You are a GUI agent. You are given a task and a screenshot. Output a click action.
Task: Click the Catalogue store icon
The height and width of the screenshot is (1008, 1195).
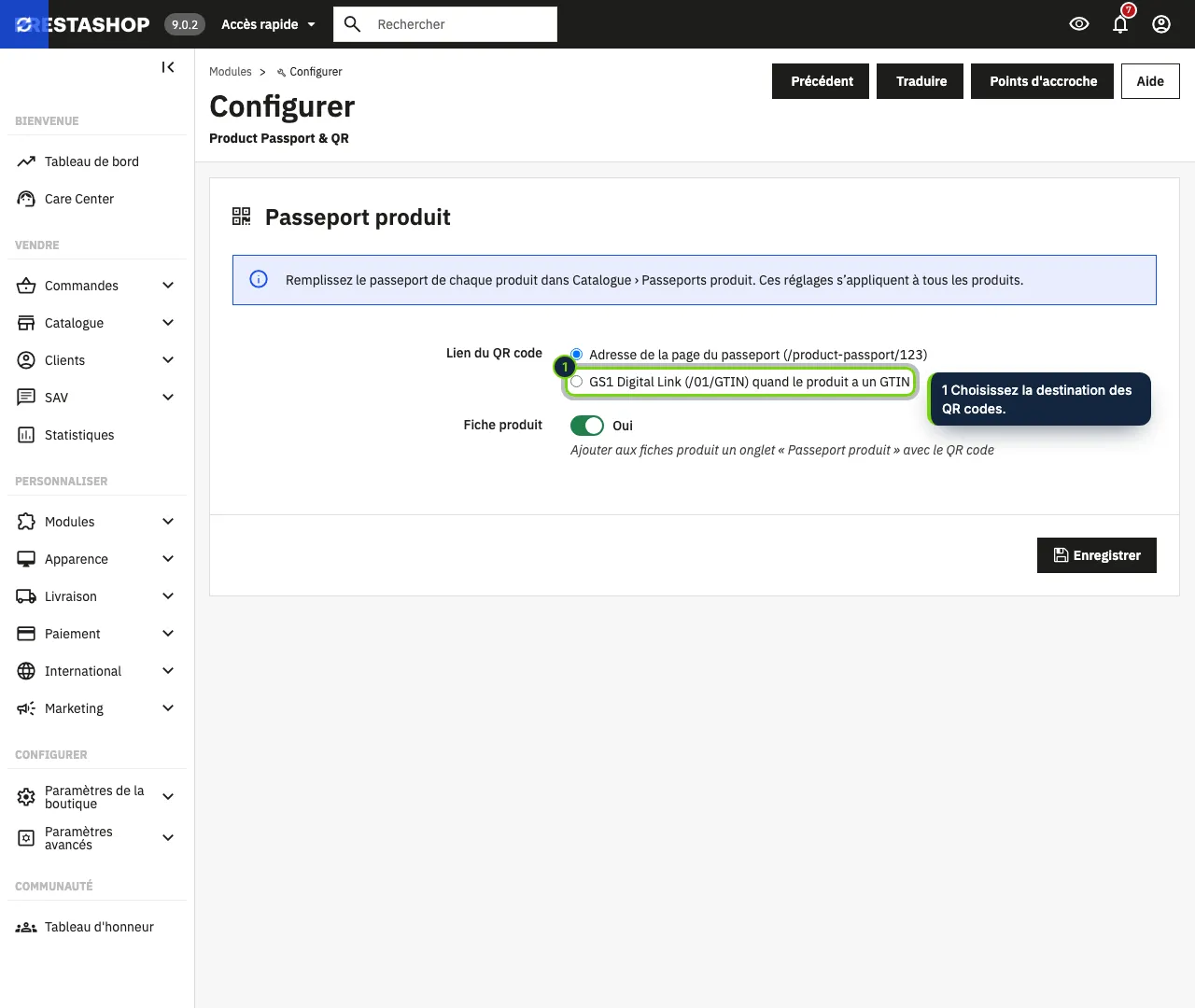(x=26, y=323)
